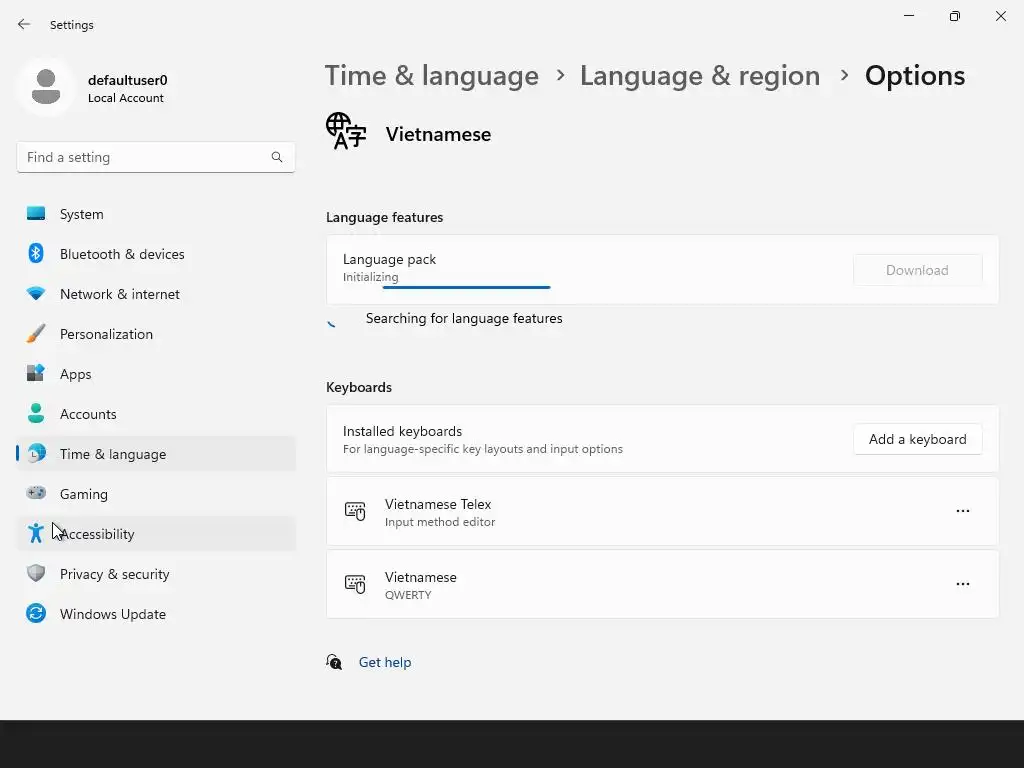The image size is (1024, 768).
Task: Click the Find a setting search field
Action: pyautogui.click(x=145, y=157)
